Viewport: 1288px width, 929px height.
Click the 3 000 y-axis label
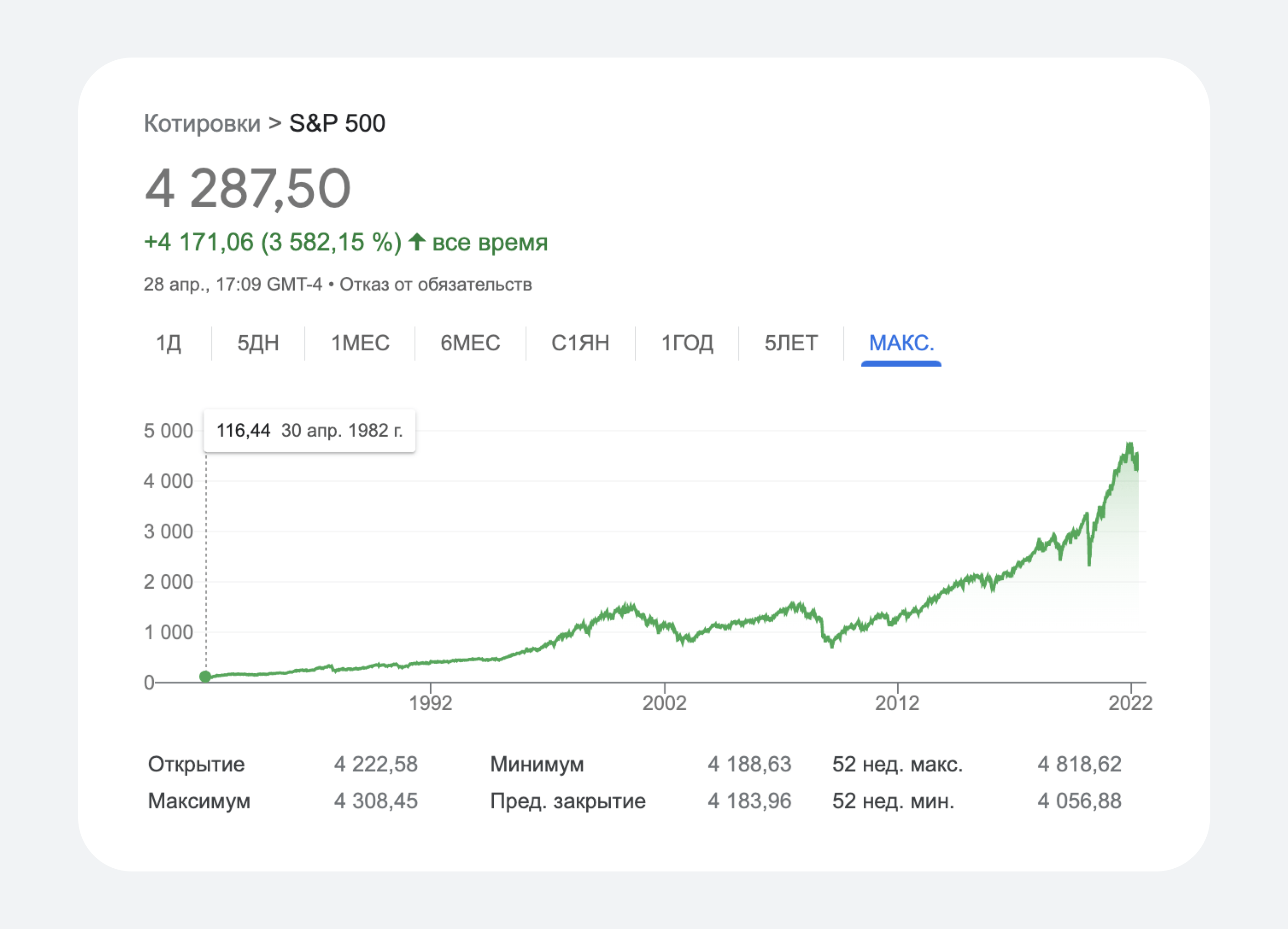[169, 532]
